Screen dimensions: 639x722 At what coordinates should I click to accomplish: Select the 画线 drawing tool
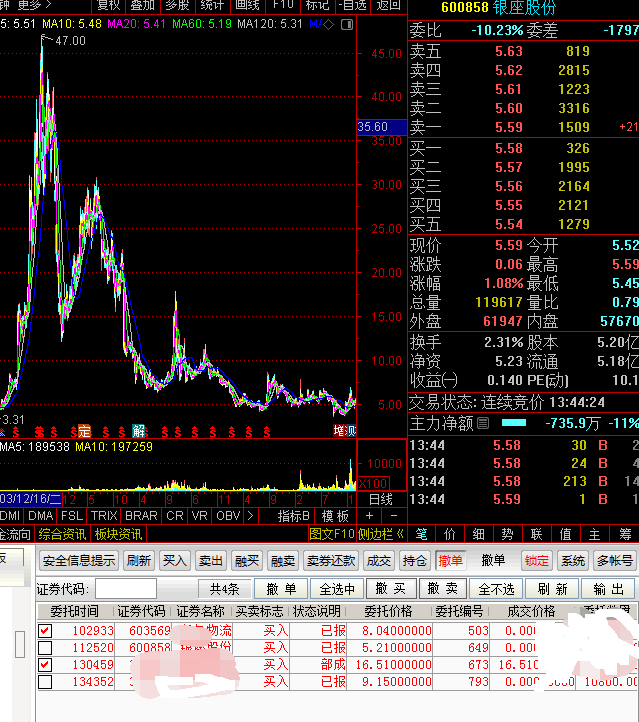(248, 5)
